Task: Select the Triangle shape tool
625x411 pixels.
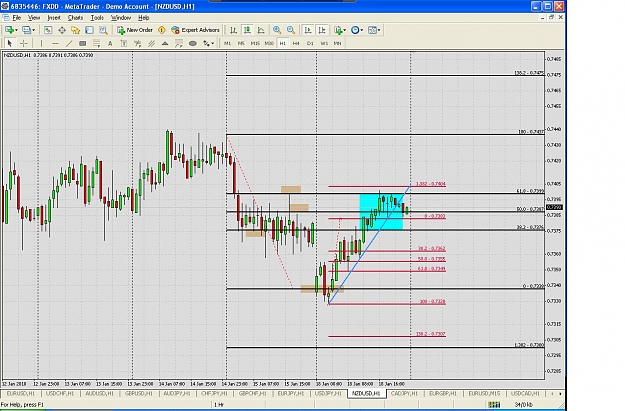Action: (x=165, y=43)
